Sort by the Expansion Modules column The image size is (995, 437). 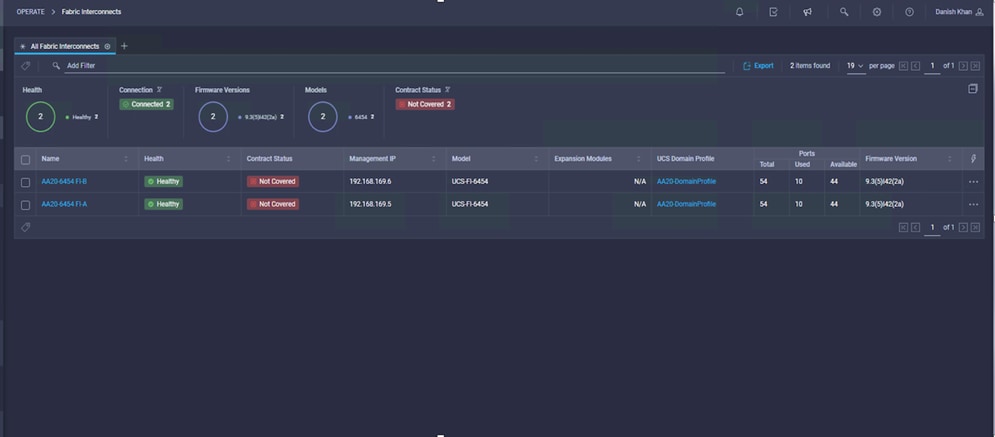(x=638, y=159)
